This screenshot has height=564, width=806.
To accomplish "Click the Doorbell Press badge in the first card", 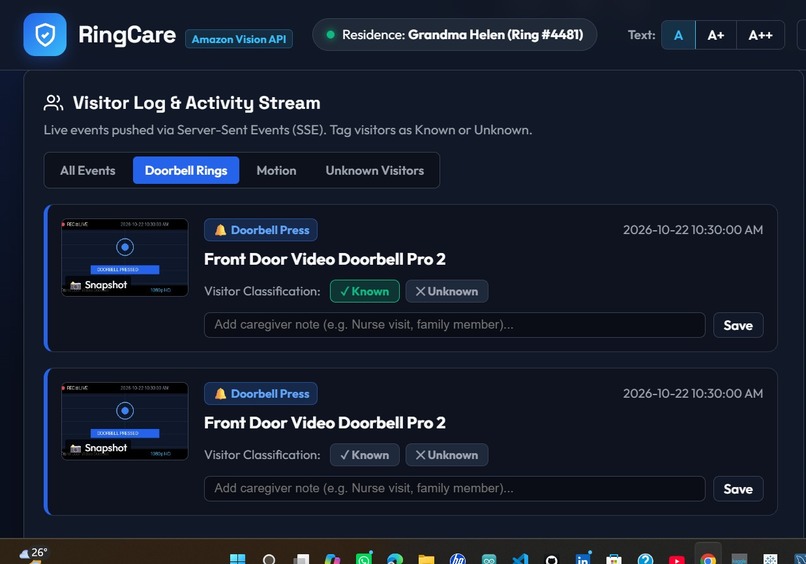I will point(261,230).
